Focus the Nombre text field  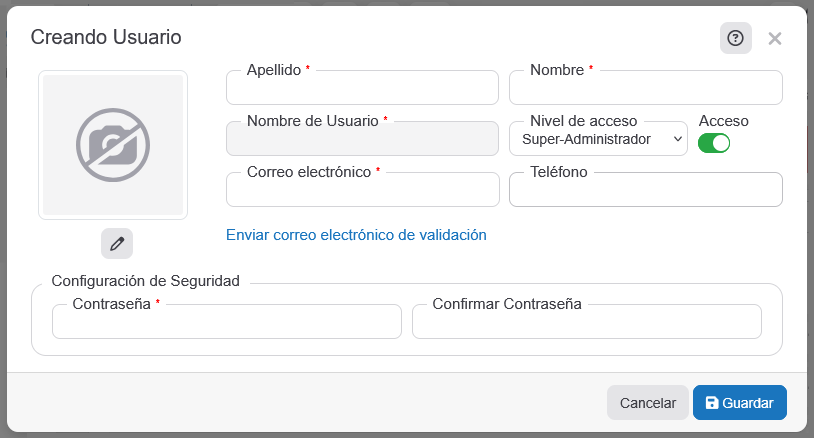pyautogui.click(x=645, y=90)
